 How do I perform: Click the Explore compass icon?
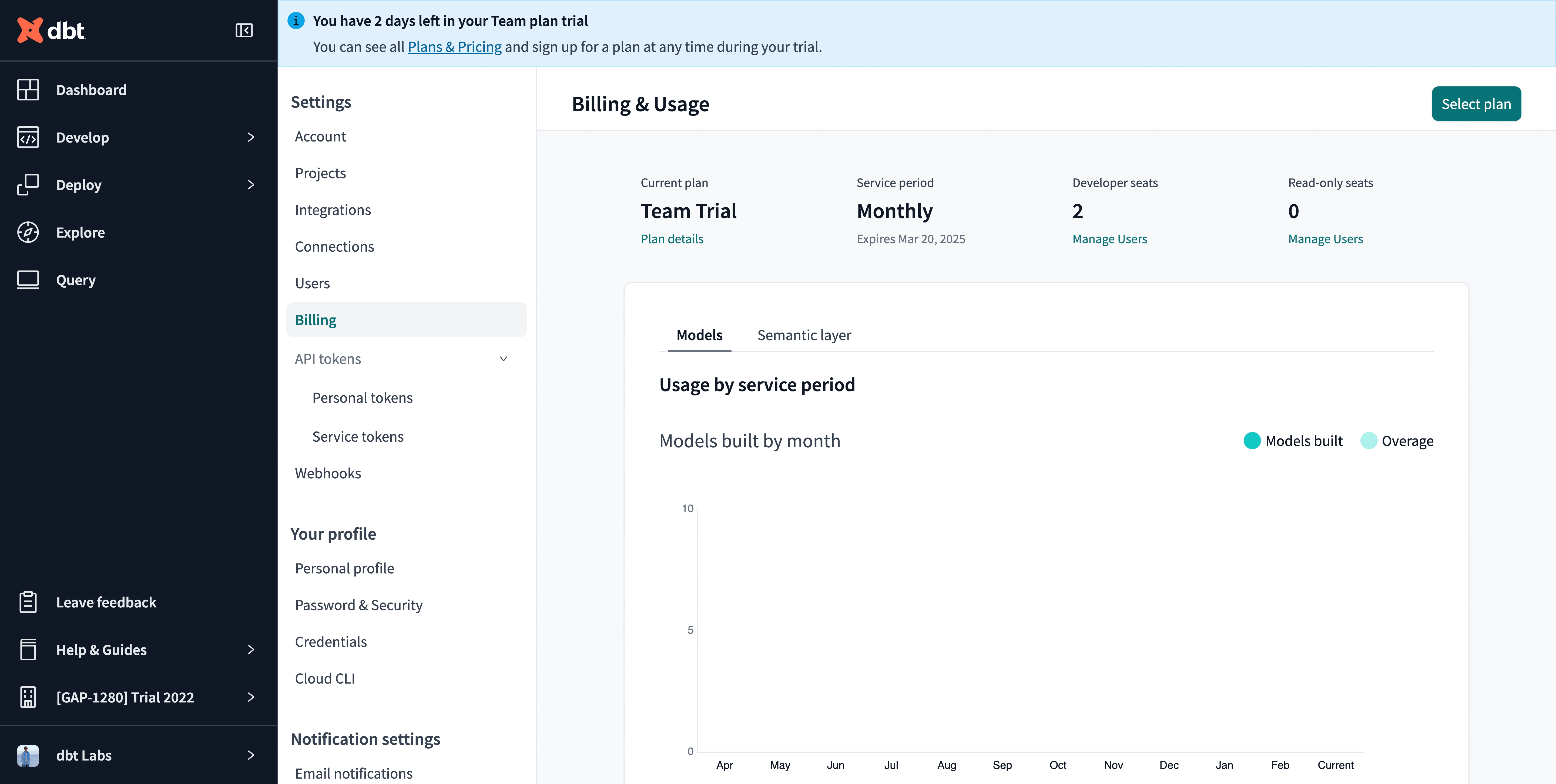tap(28, 232)
